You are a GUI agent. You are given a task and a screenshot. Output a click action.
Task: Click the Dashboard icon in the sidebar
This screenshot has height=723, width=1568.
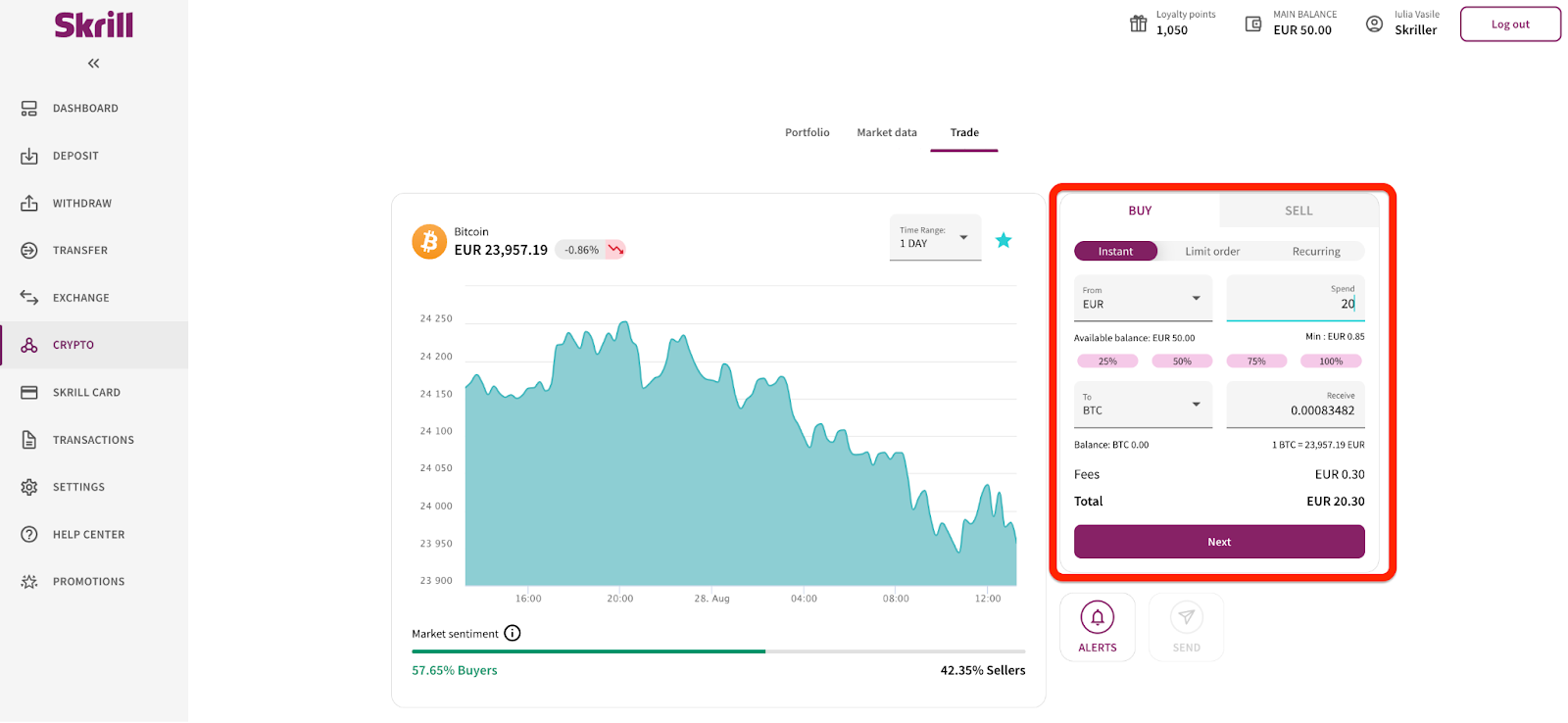pos(29,109)
